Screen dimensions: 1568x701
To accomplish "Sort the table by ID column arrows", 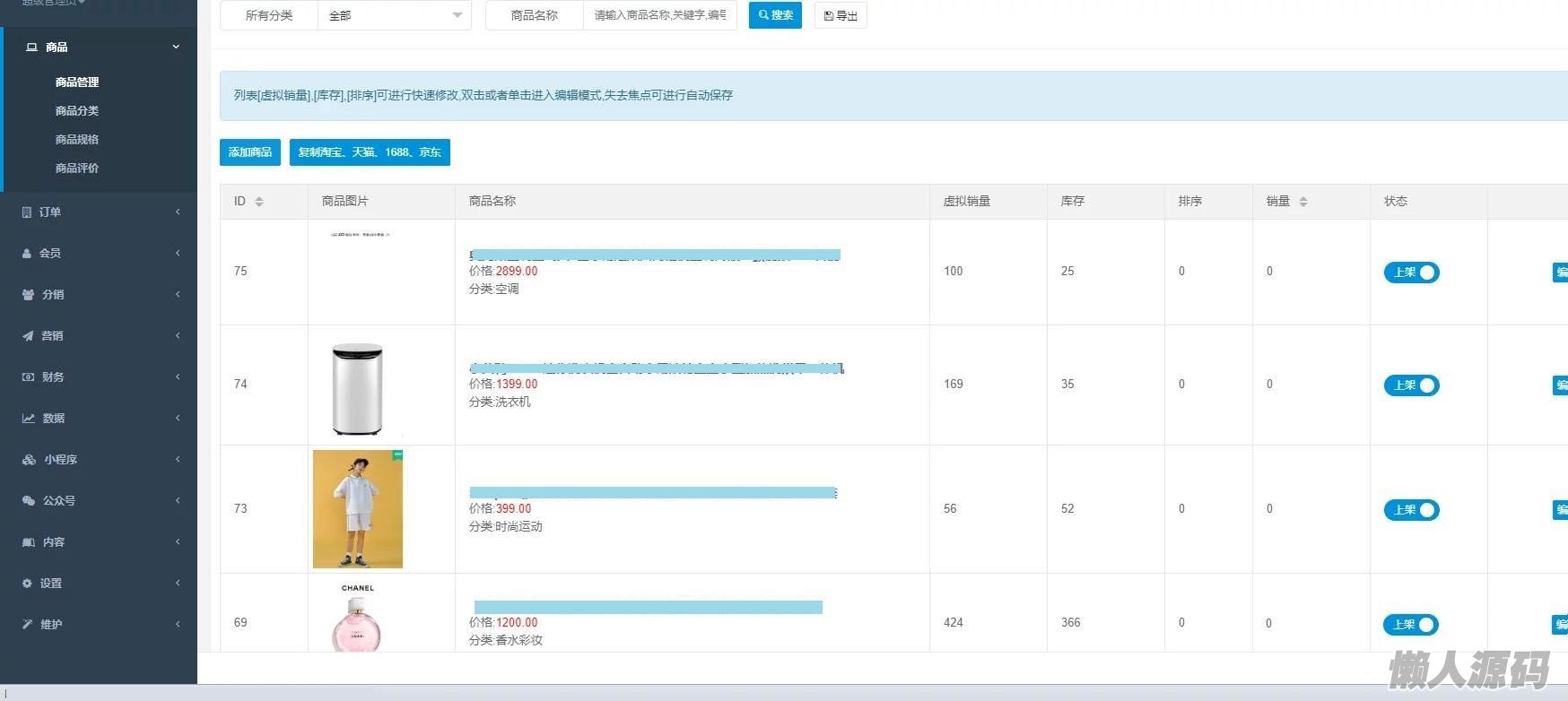I will (x=259, y=202).
